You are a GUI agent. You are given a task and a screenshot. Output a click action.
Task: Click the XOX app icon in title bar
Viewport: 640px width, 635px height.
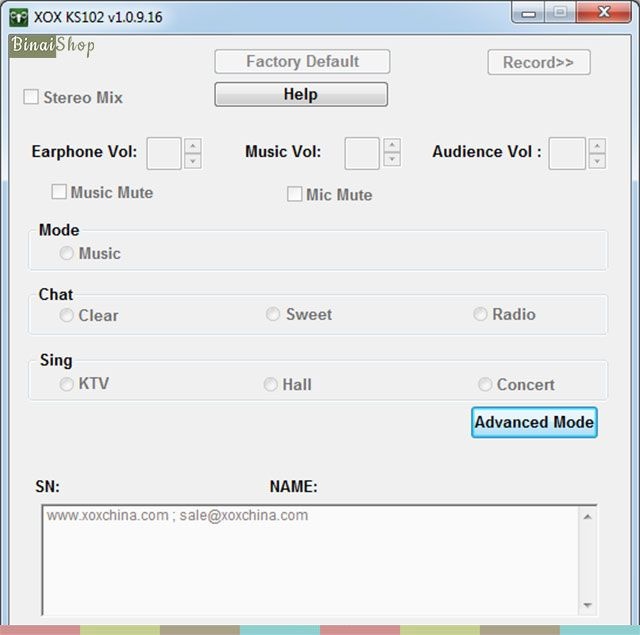tap(18, 18)
